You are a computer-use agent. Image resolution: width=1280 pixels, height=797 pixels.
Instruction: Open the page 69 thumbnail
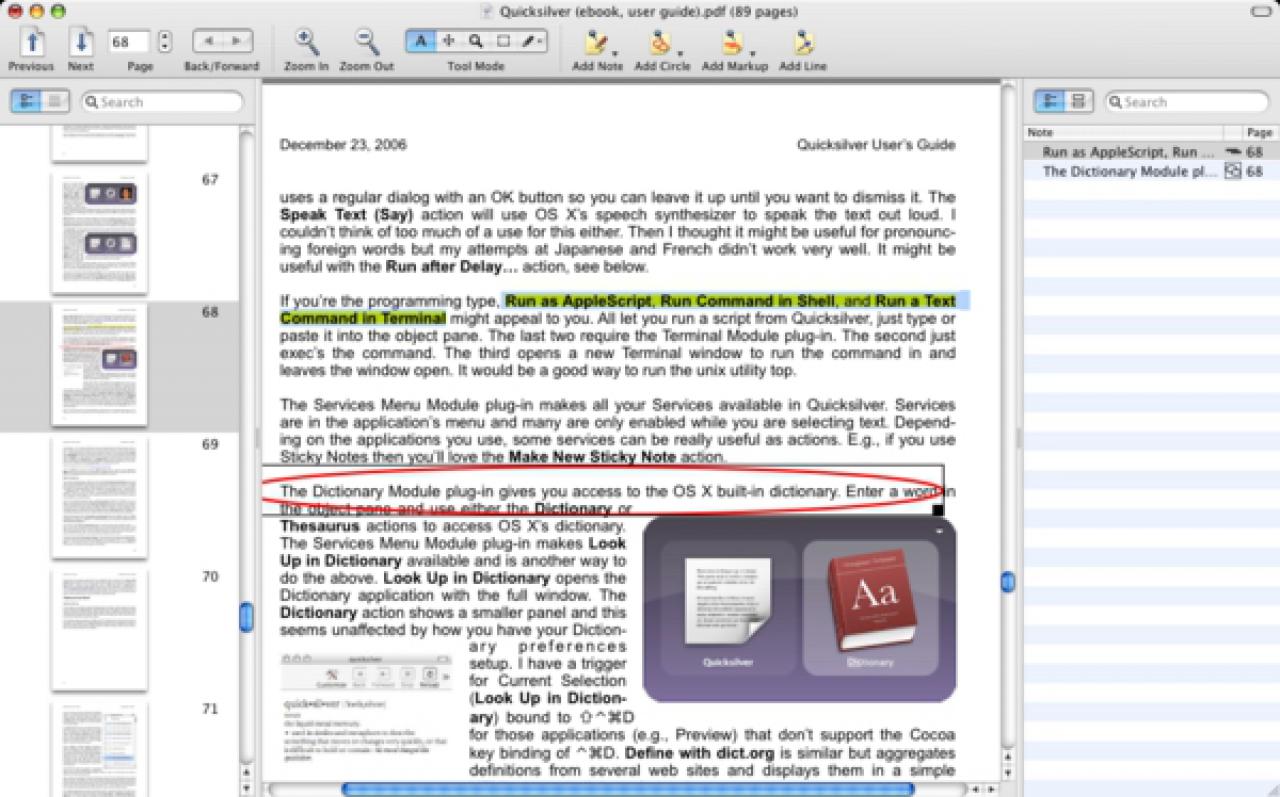click(99, 497)
